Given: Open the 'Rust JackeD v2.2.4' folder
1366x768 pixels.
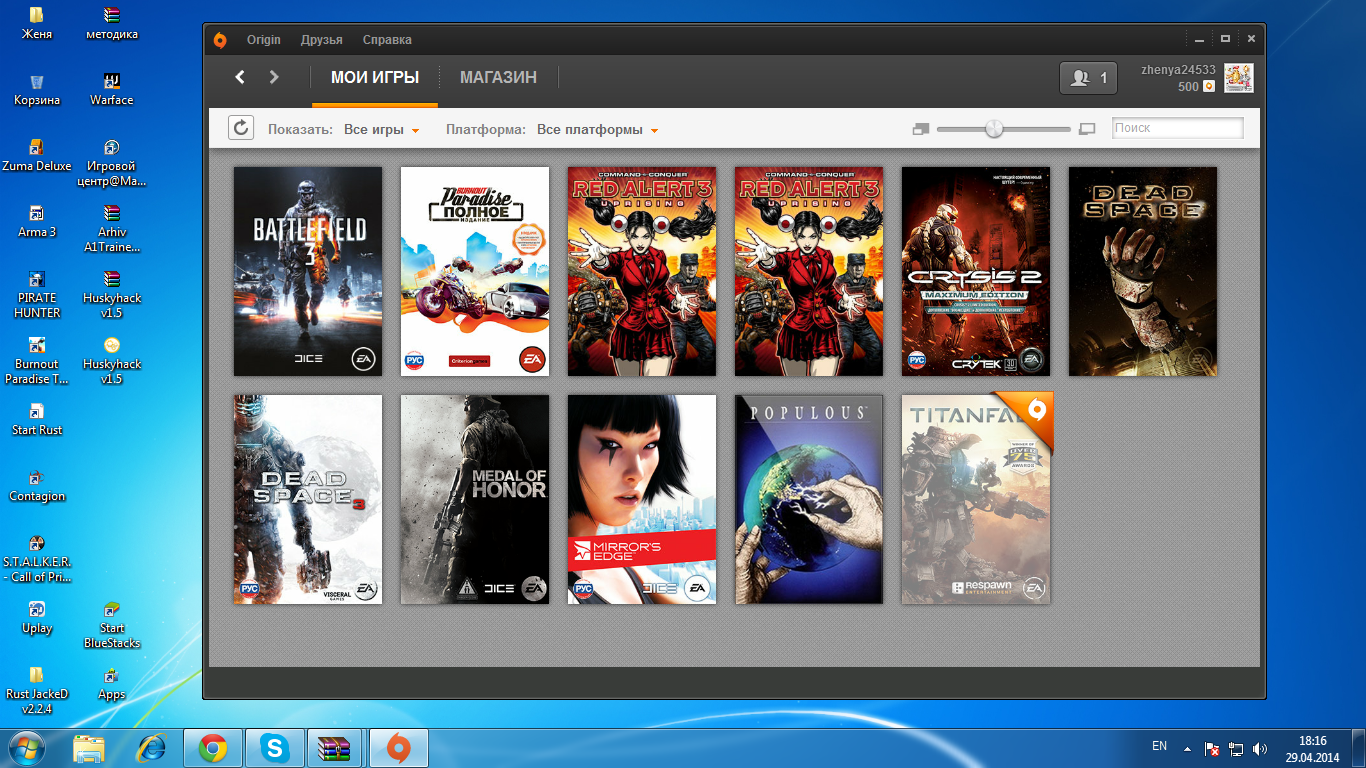Looking at the screenshot, I should 37,690.
